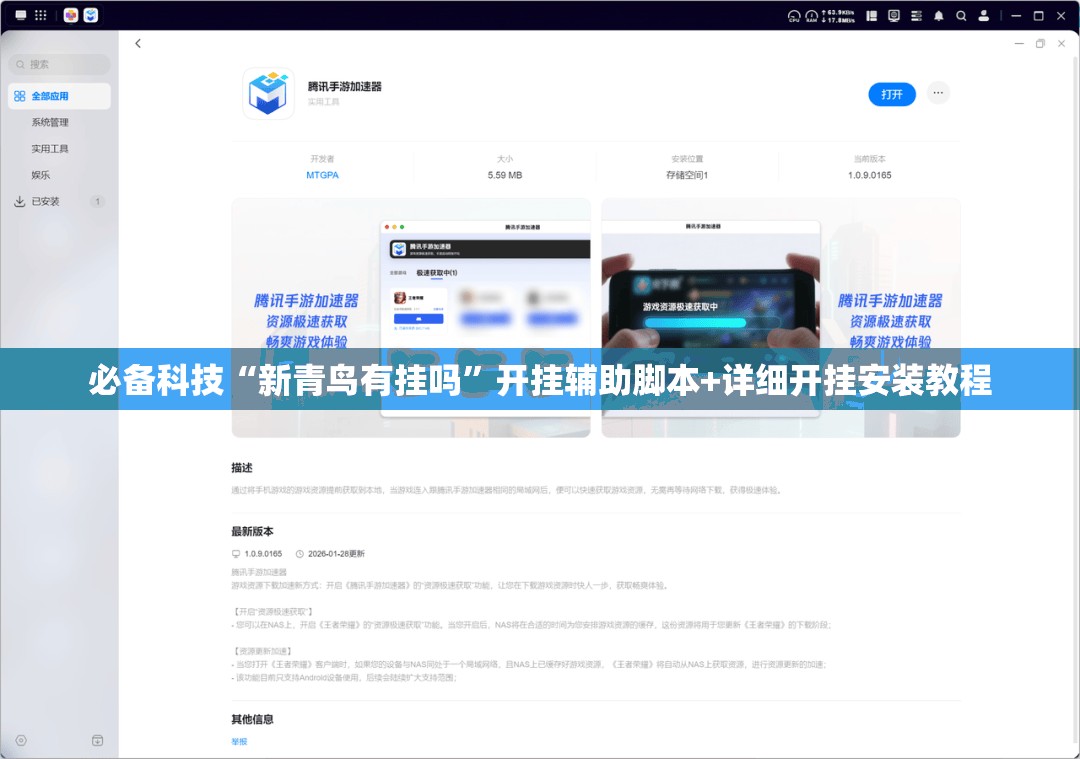Click the task list icon in the top bar
The width and height of the screenshot is (1080, 759).
click(x=916, y=15)
